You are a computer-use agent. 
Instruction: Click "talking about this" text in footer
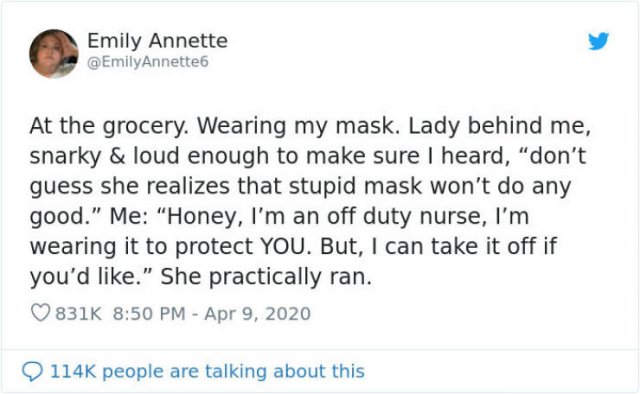[x=284, y=372]
